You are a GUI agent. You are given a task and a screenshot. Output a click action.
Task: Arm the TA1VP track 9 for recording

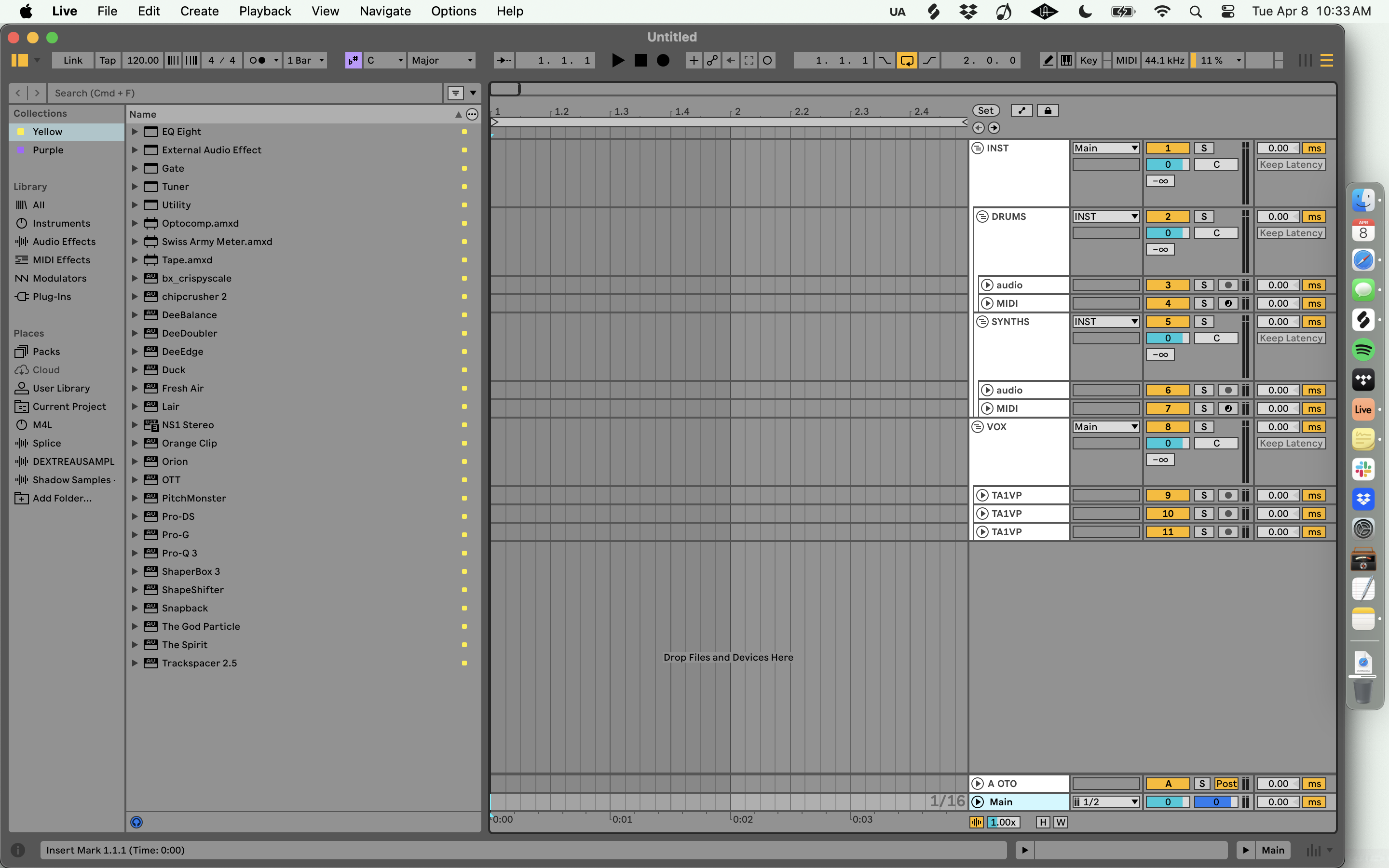[x=1228, y=495]
